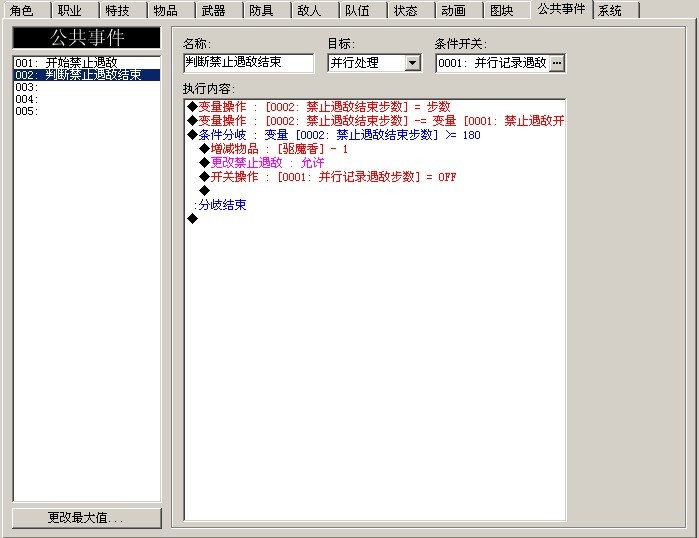The height and width of the screenshot is (538, 699).
Task: Go to the 特技 tab
Action: (x=122, y=10)
